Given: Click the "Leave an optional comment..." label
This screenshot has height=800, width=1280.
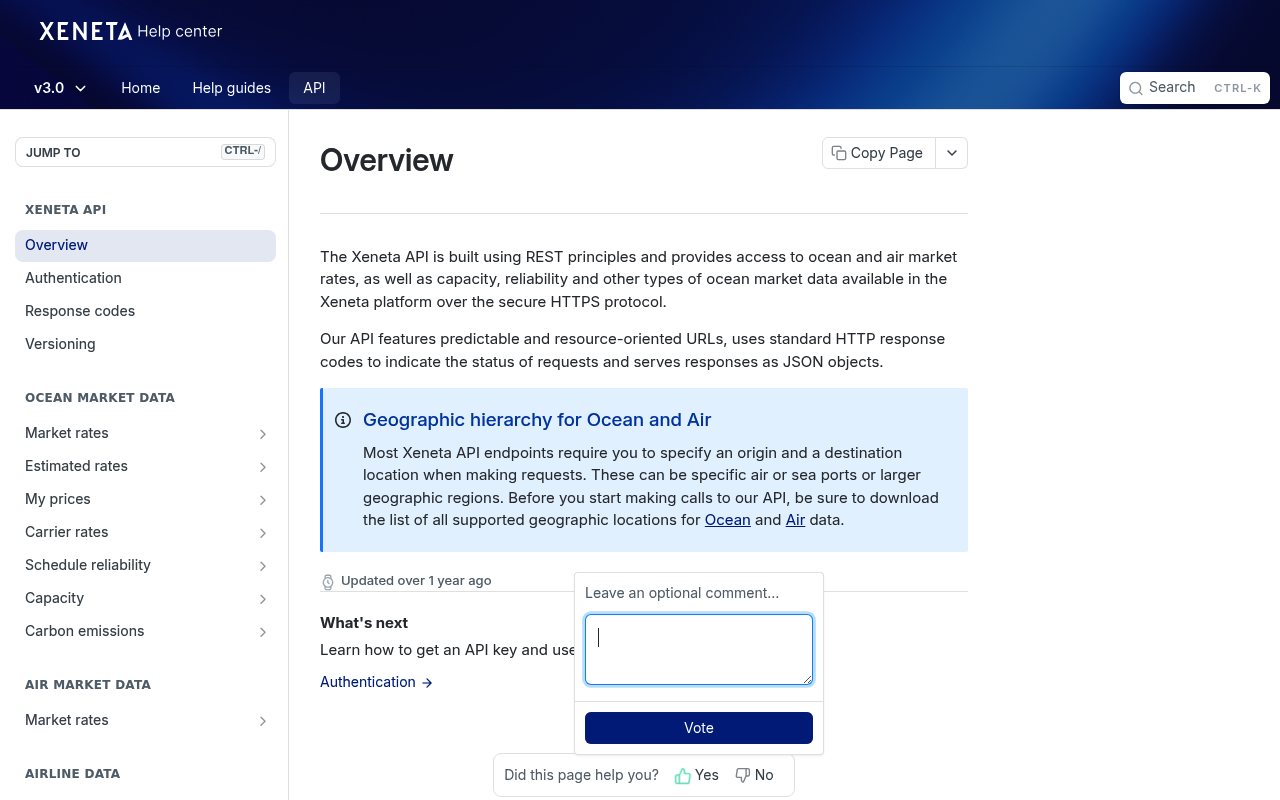Looking at the screenshot, I should (x=682, y=593).
